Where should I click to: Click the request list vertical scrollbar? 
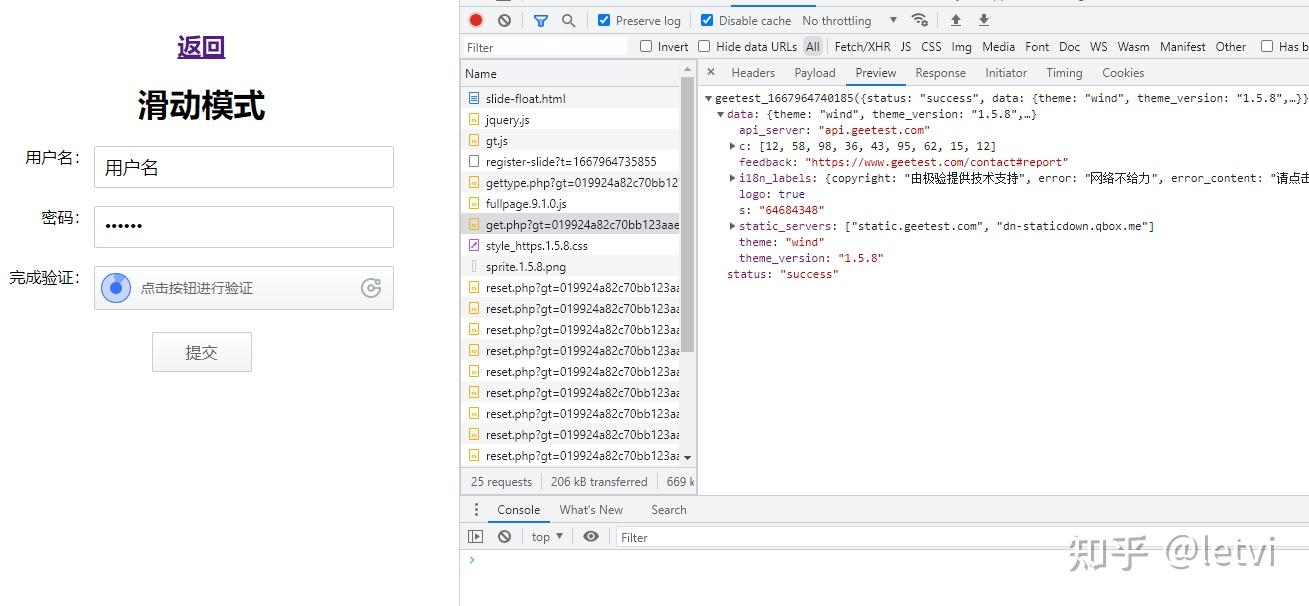click(x=687, y=215)
